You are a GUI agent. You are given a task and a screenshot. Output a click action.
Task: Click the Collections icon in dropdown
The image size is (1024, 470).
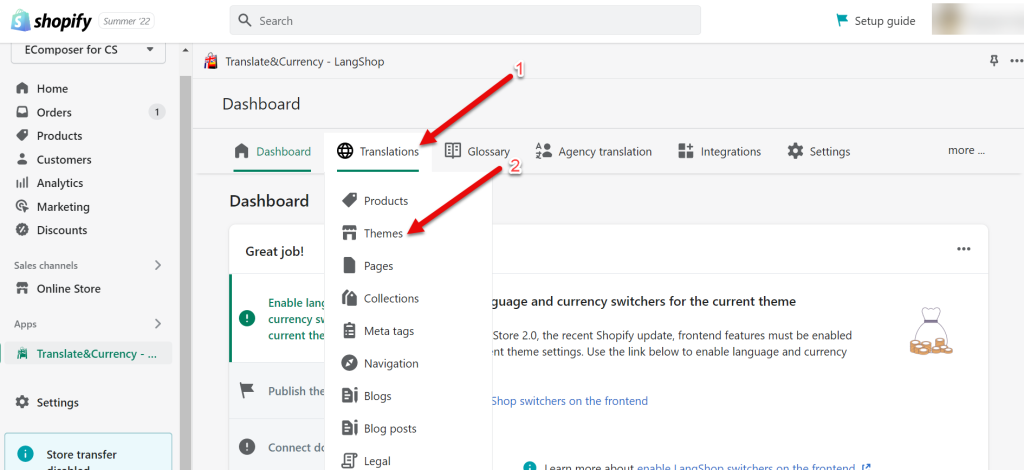coord(349,298)
